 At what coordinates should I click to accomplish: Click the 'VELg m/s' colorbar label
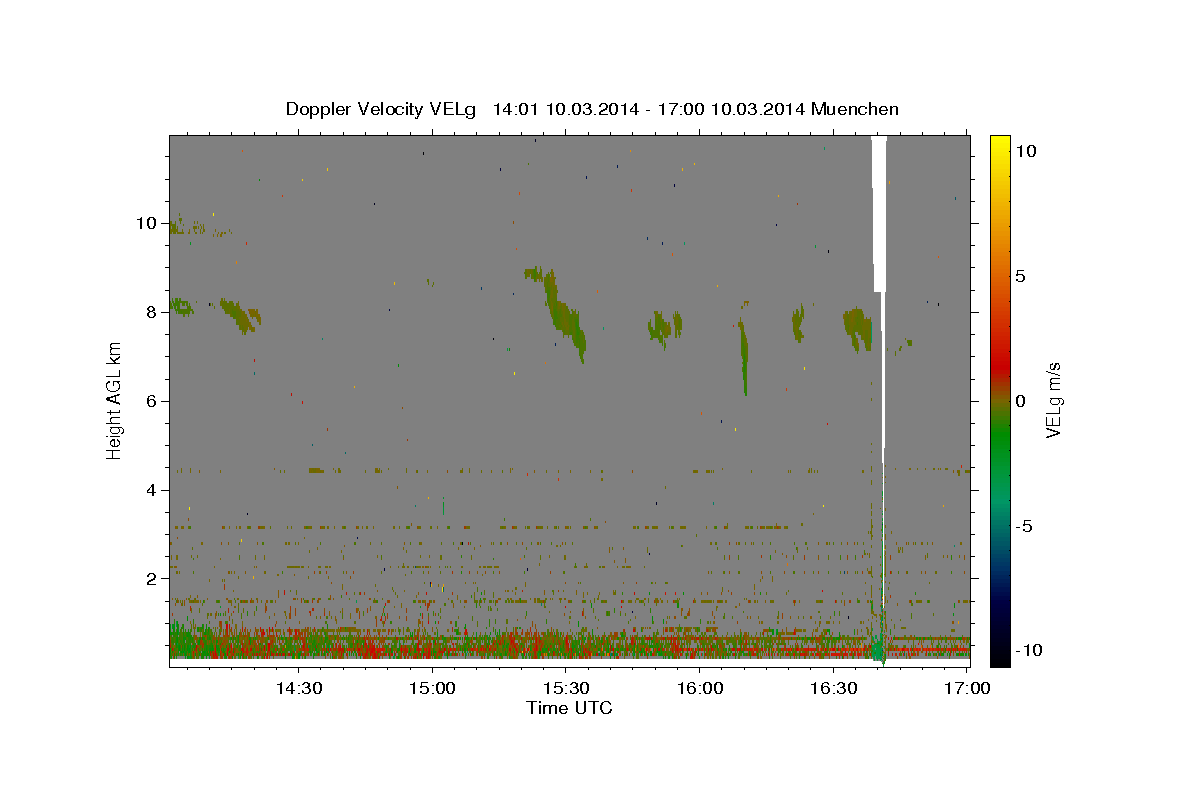click(x=1053, y=400)
